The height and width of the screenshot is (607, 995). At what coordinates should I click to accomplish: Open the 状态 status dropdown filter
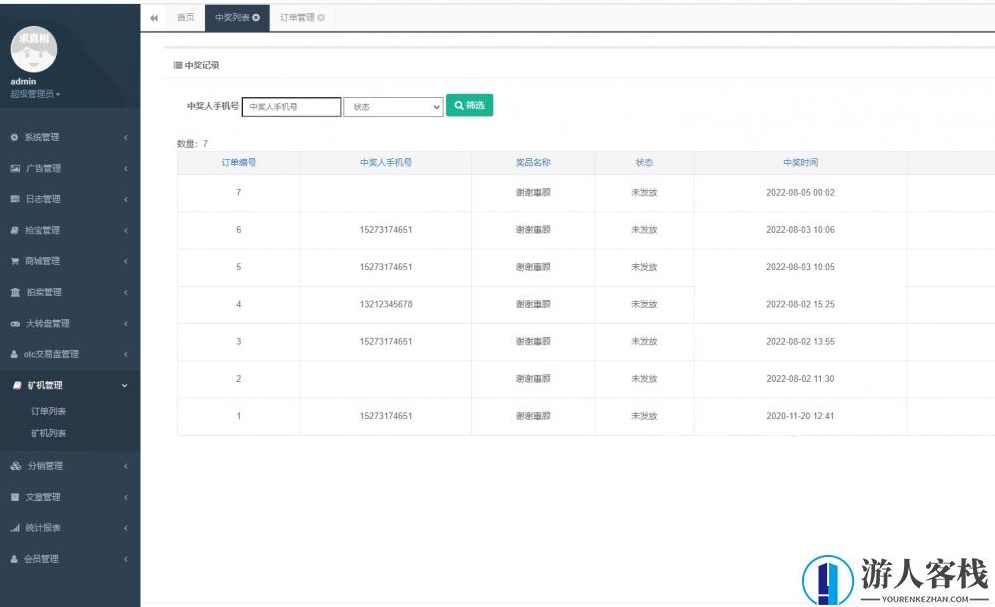393,106
